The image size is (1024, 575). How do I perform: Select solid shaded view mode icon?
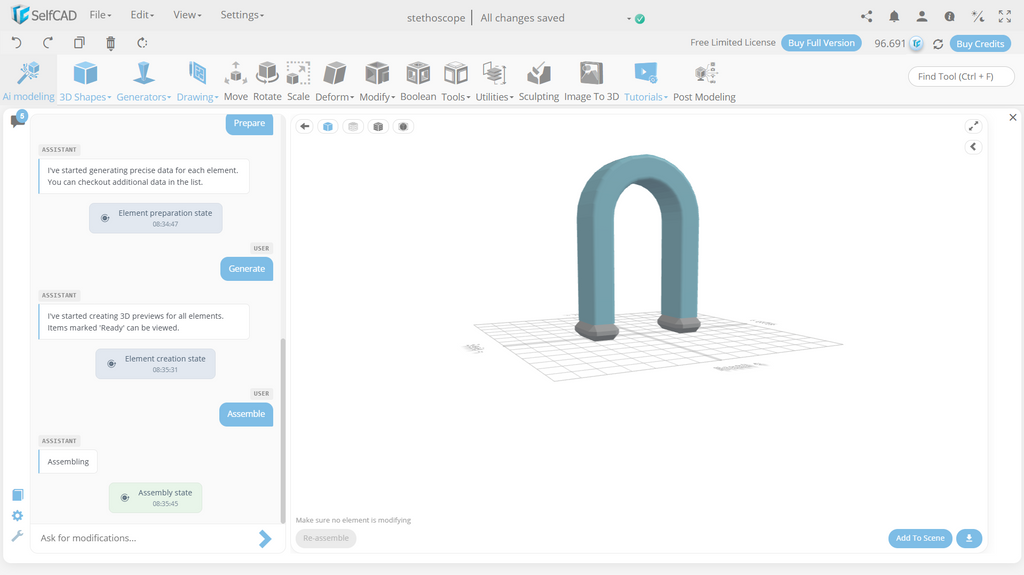click(x=328, y=127)
